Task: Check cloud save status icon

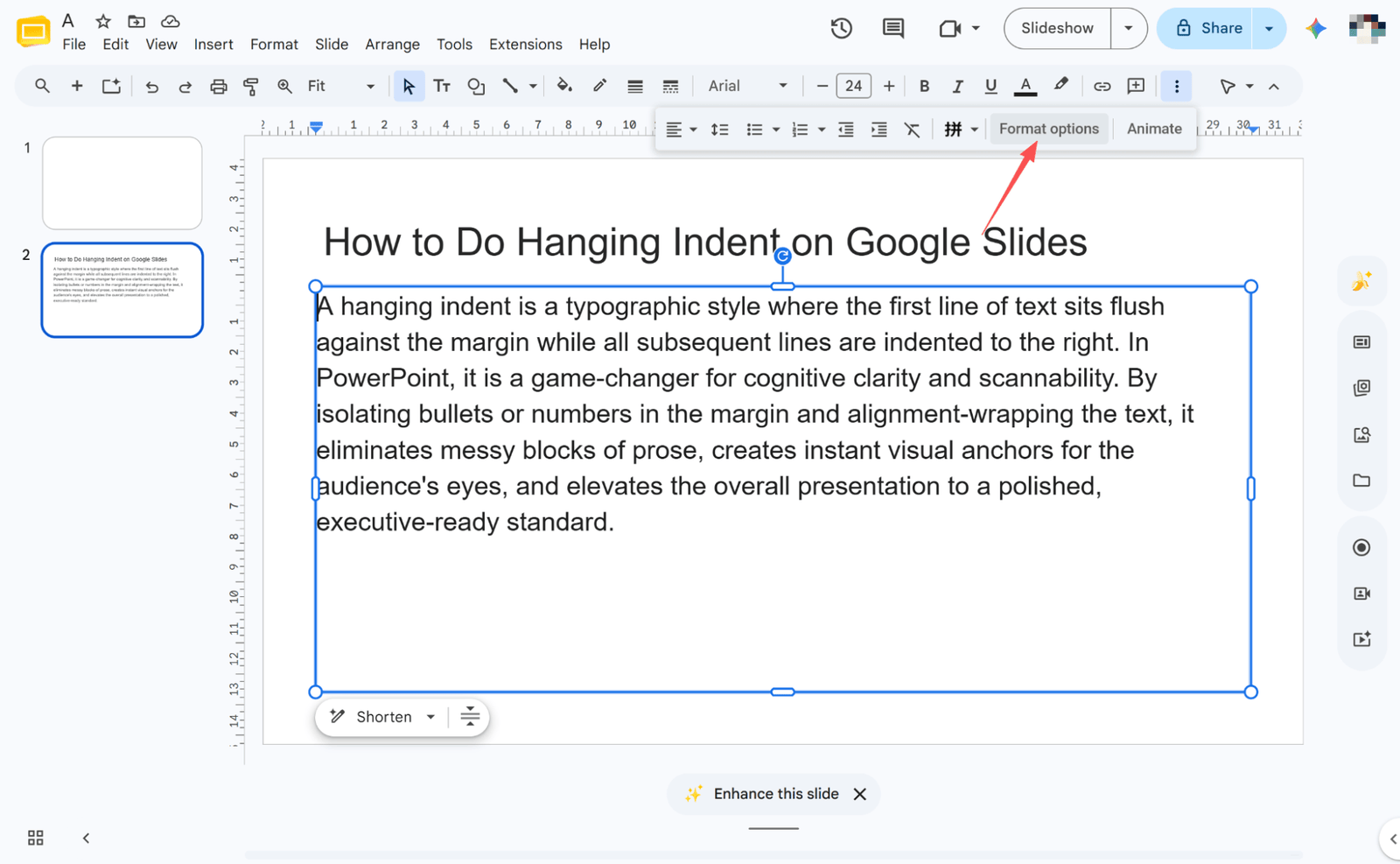Action: point(171,21)
